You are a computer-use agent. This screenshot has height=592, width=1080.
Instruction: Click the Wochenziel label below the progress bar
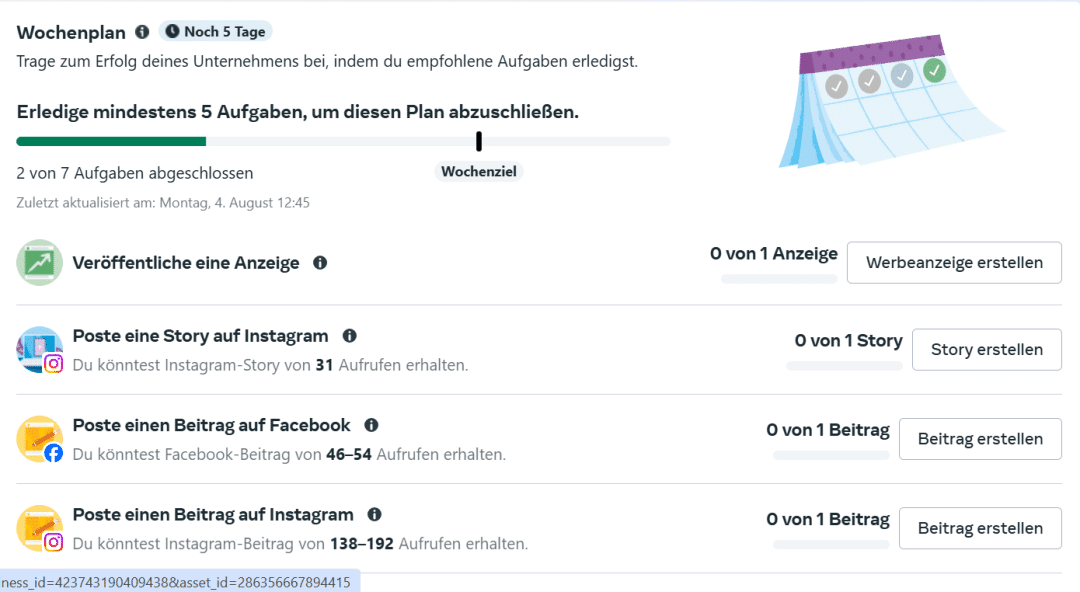(480, 172)
